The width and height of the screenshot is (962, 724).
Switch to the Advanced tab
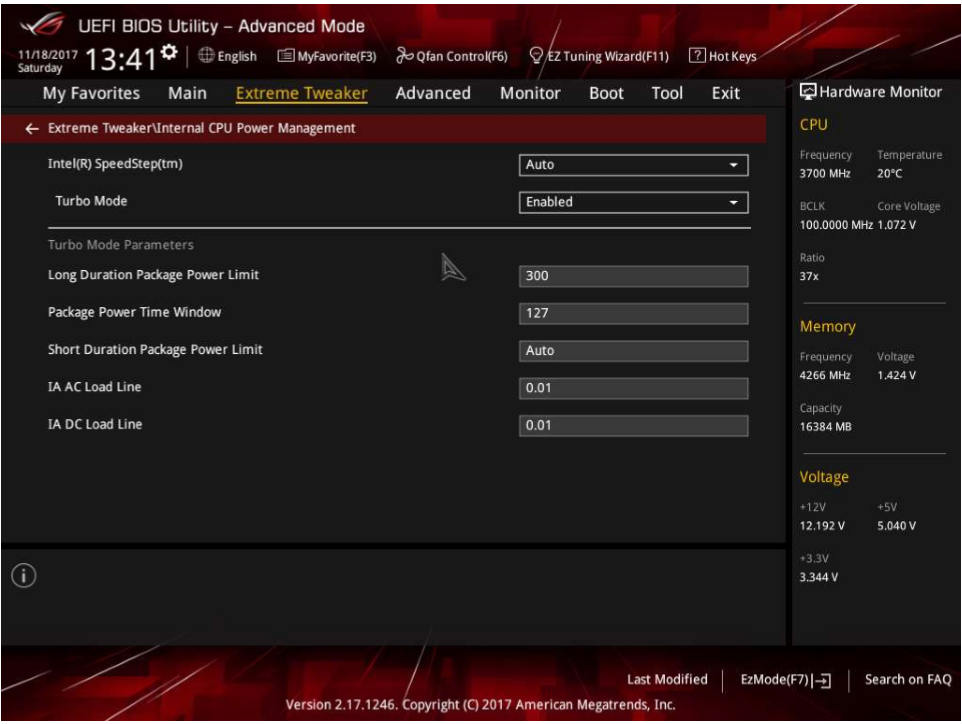click(433, 93)
